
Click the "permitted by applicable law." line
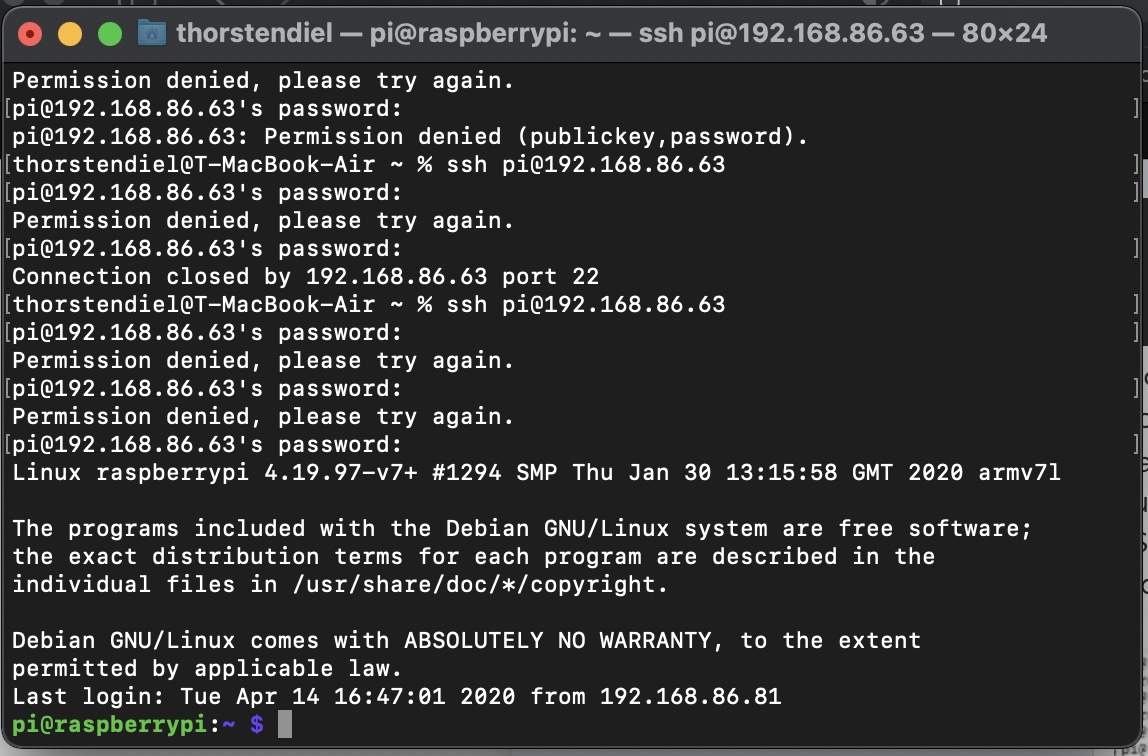[207, 669]
